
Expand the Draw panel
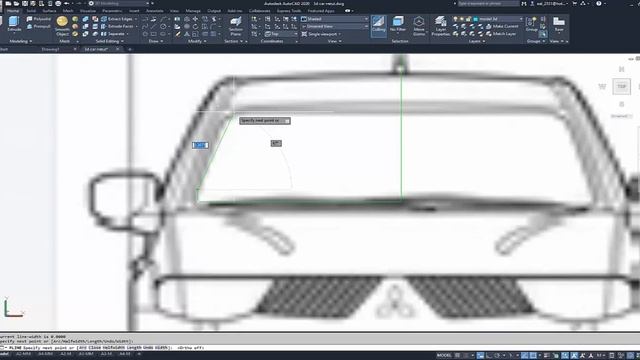156,41
